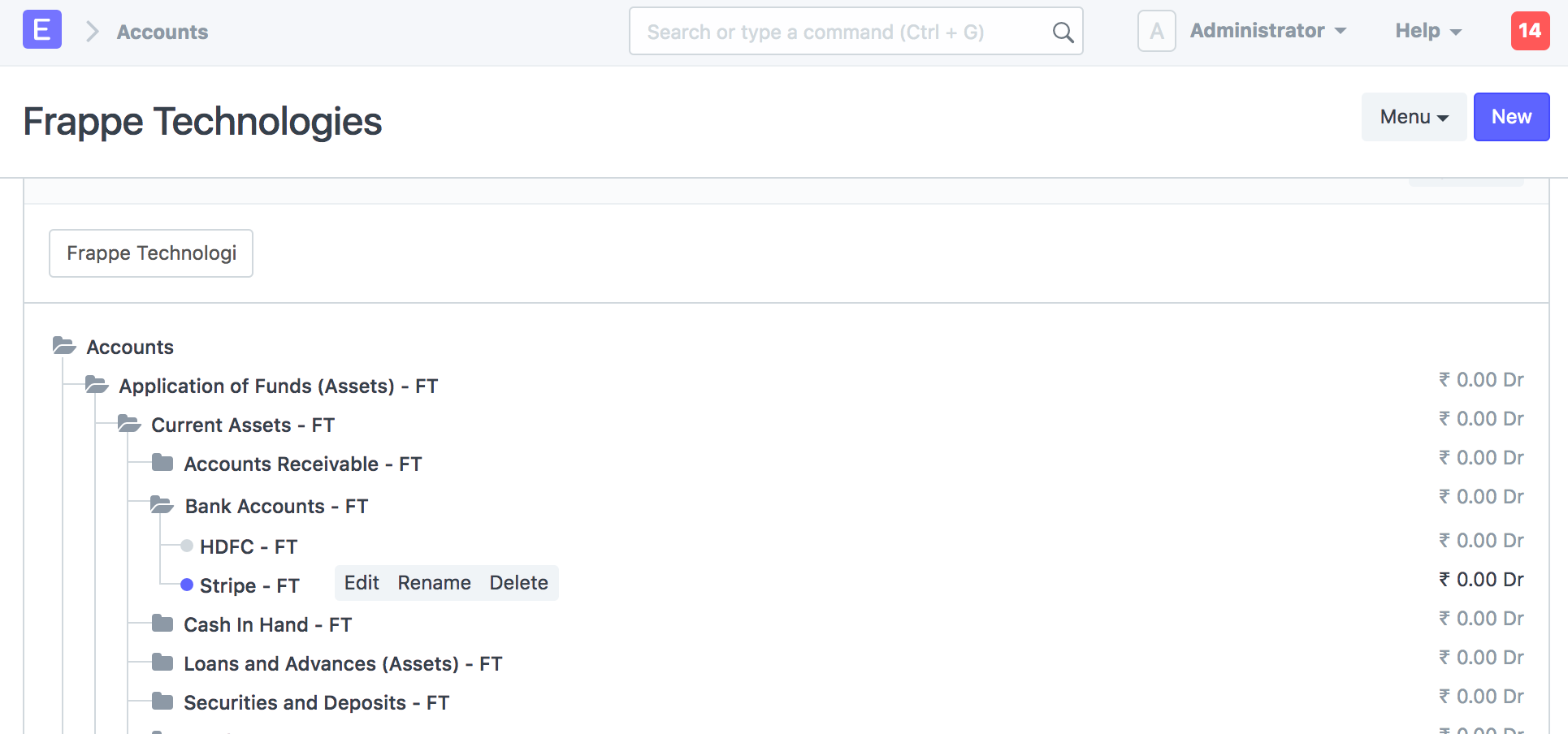Viewport: 1568px width, 734px height.
Task: Click the Accounts root folder icon
Action: click(x=64, y=346)
